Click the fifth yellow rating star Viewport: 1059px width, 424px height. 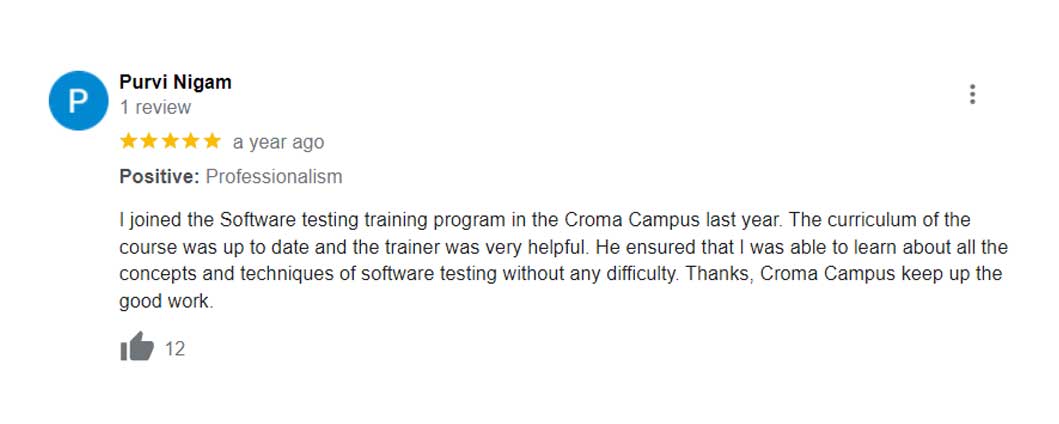coord(212,142)
